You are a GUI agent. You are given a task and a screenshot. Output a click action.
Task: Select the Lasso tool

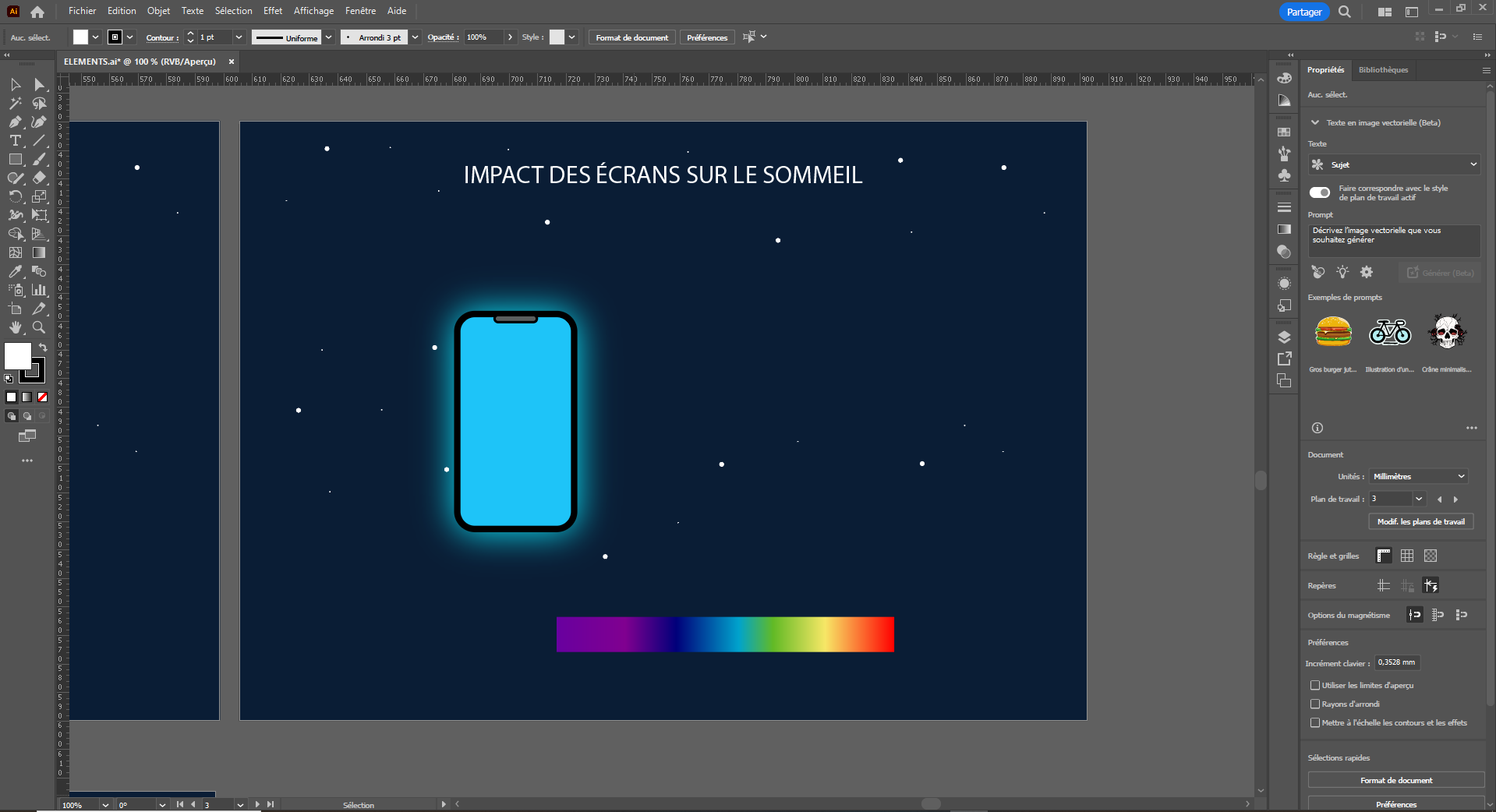point(39,103)
